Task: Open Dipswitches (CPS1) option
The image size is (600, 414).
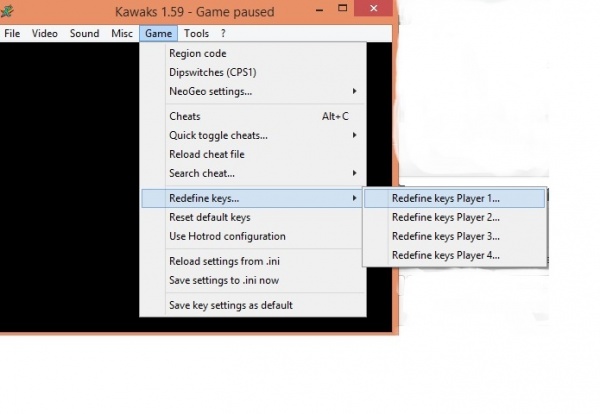Action: click(253, 72)
